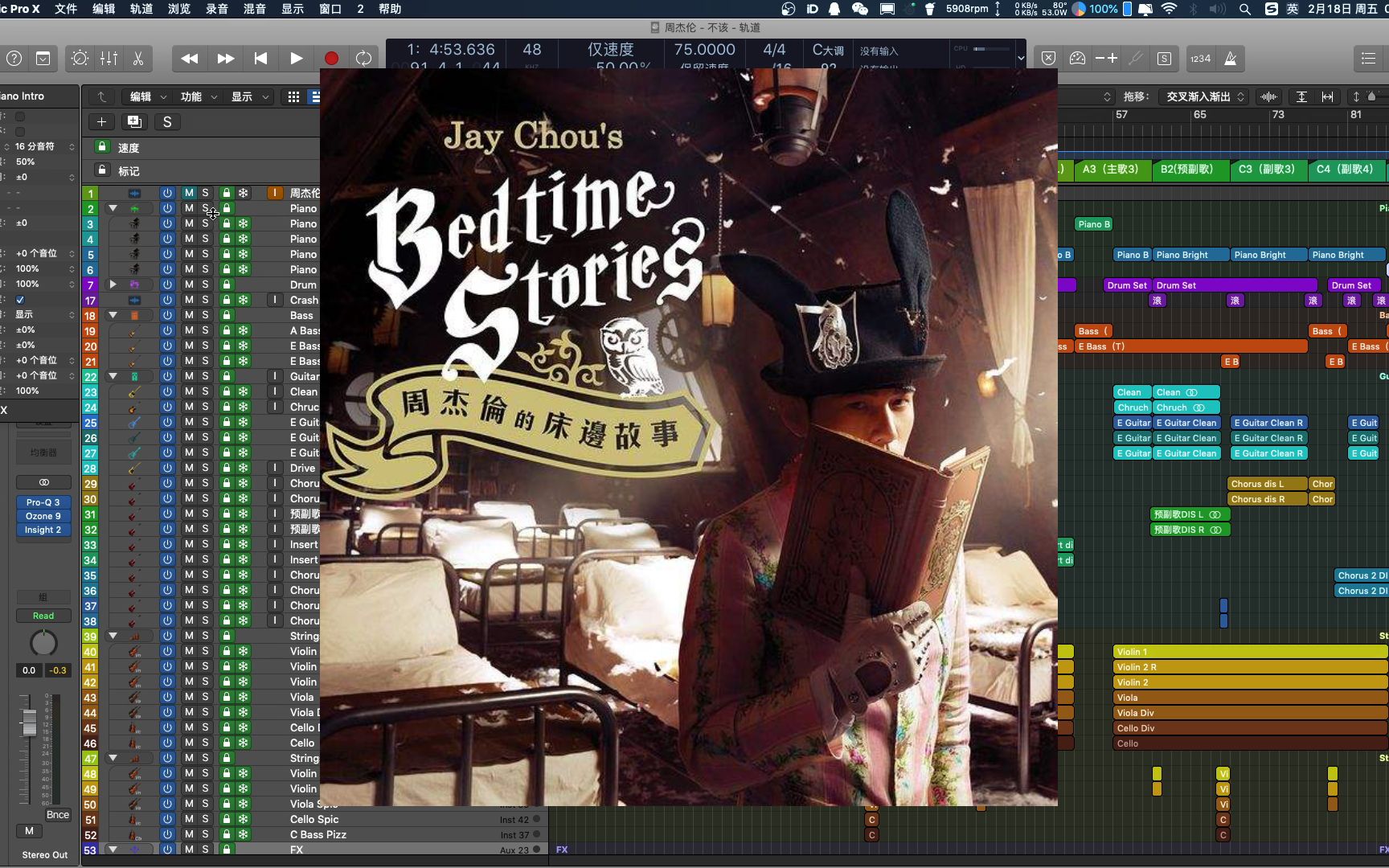Expand the Drum track stack on track 7

[x=113, y=285]
